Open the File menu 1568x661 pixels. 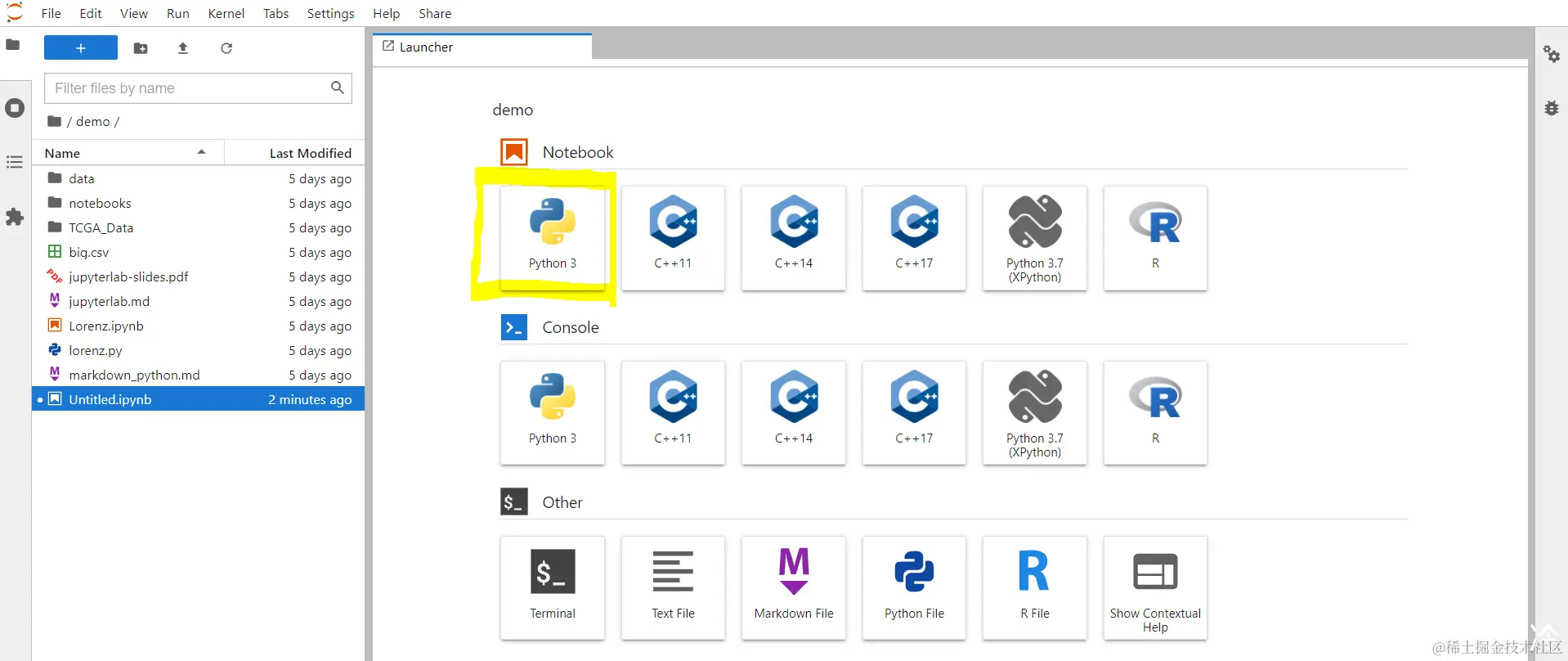[x=51, y=13]
